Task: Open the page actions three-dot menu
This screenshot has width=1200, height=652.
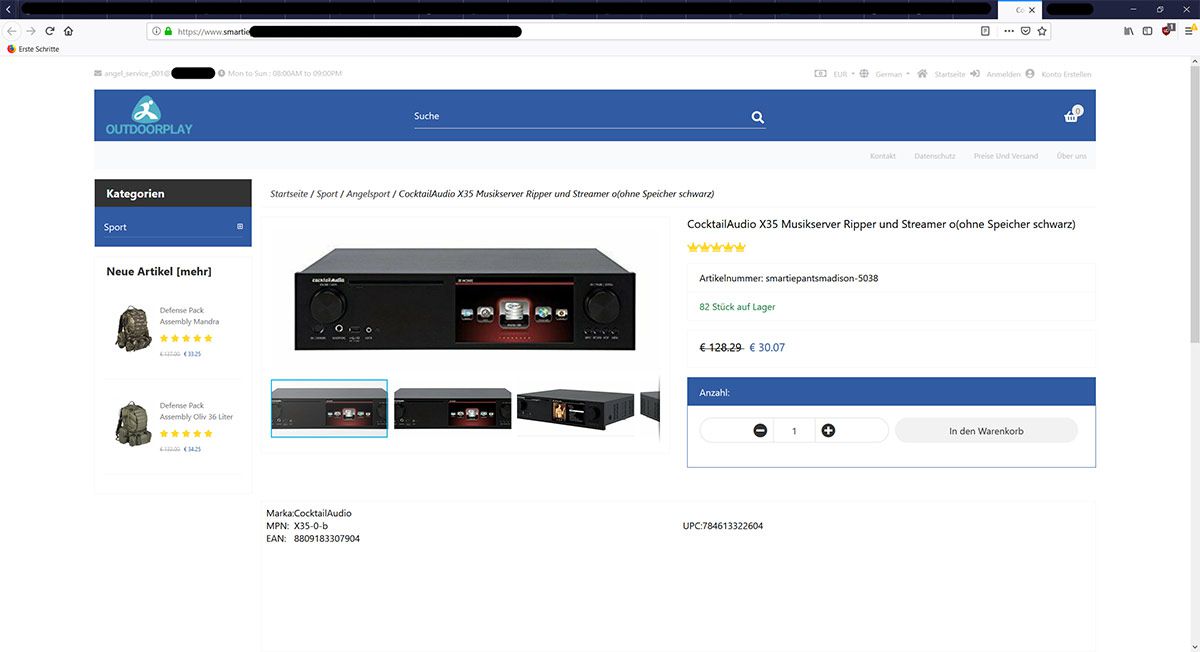Action: (x=1008, y=31)
